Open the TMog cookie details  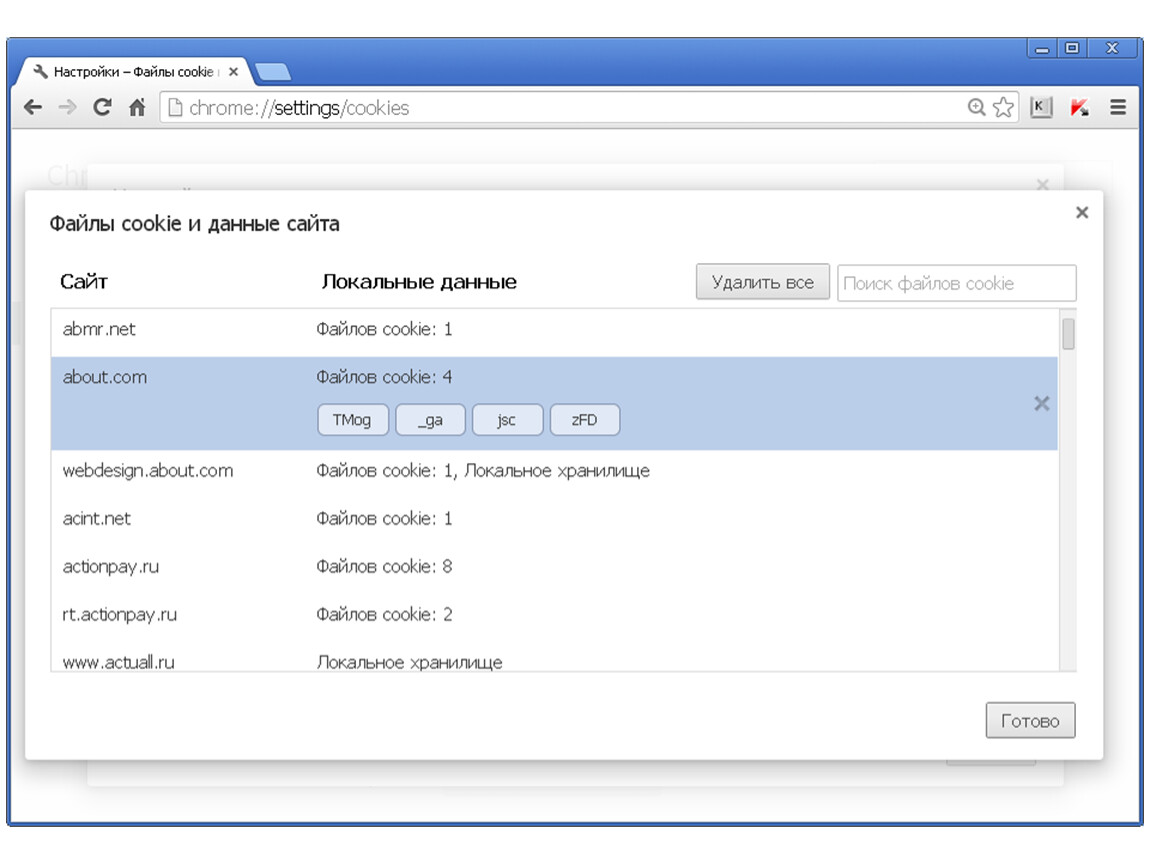(352, 420)
